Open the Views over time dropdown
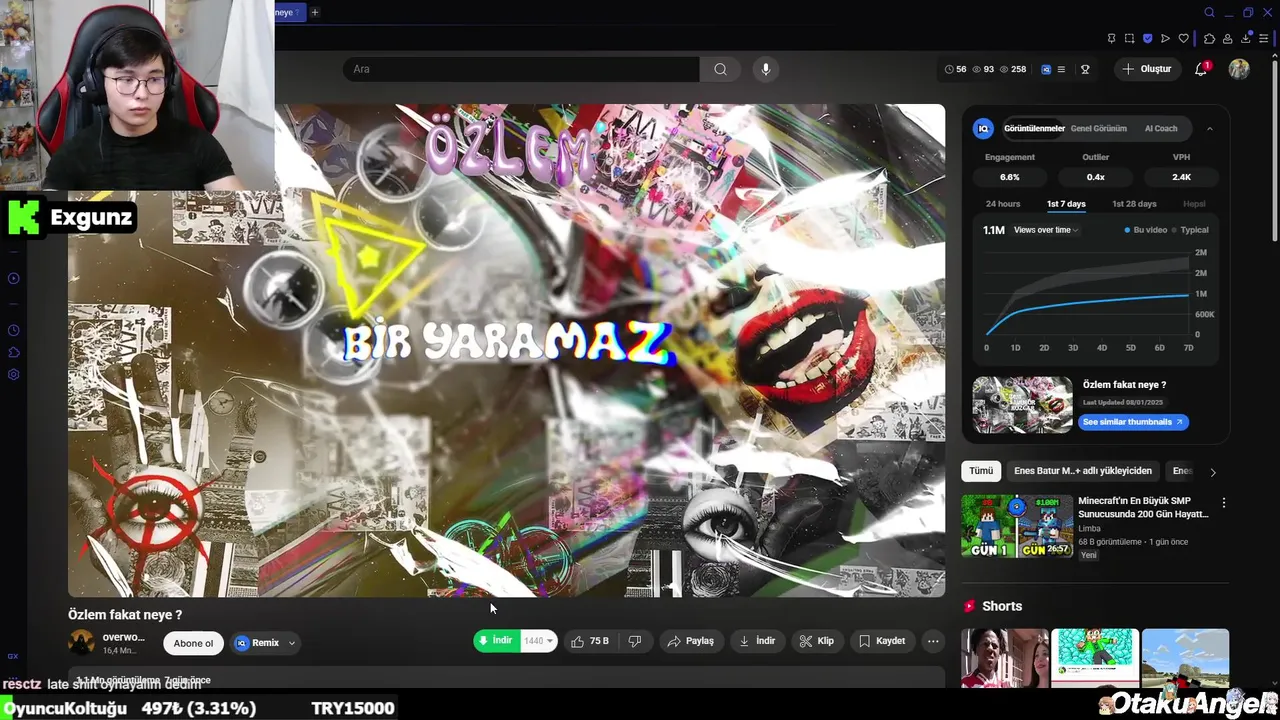This screenshot has height=720, width=1280. click(1046, 230)
